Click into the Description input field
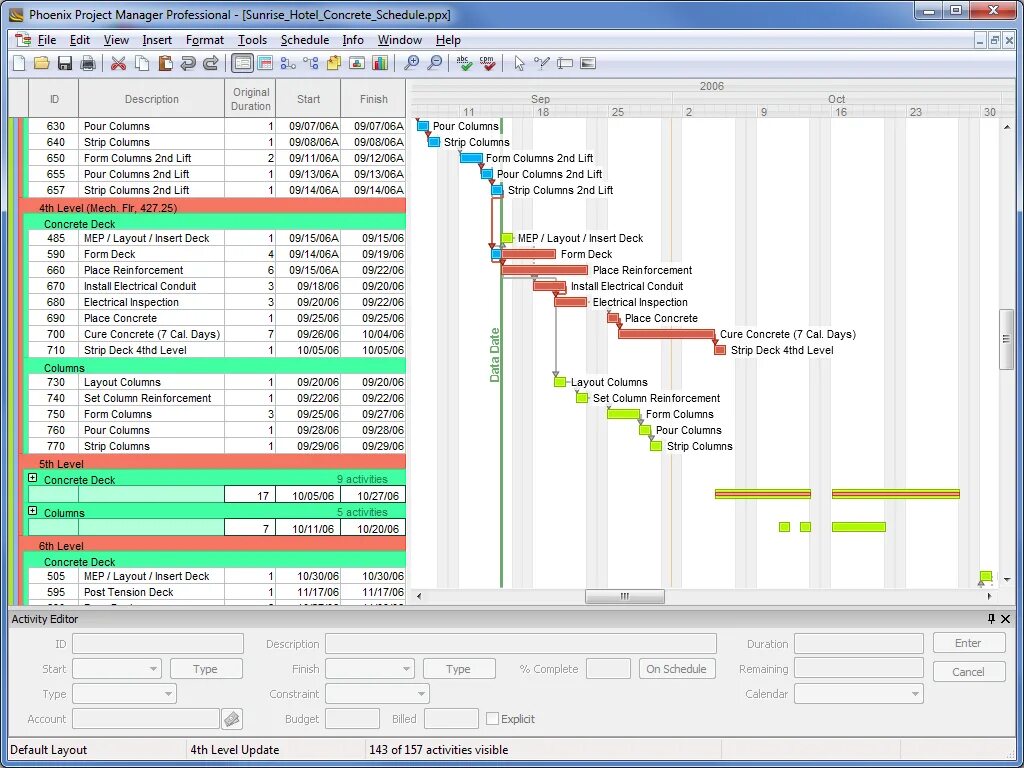The image size is (1024, 768). (x=521, y=643)
